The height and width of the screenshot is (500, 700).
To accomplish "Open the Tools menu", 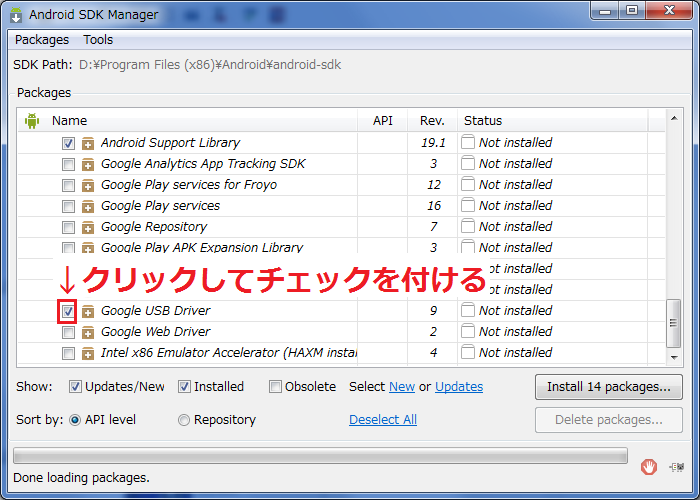I will (98, 40).
